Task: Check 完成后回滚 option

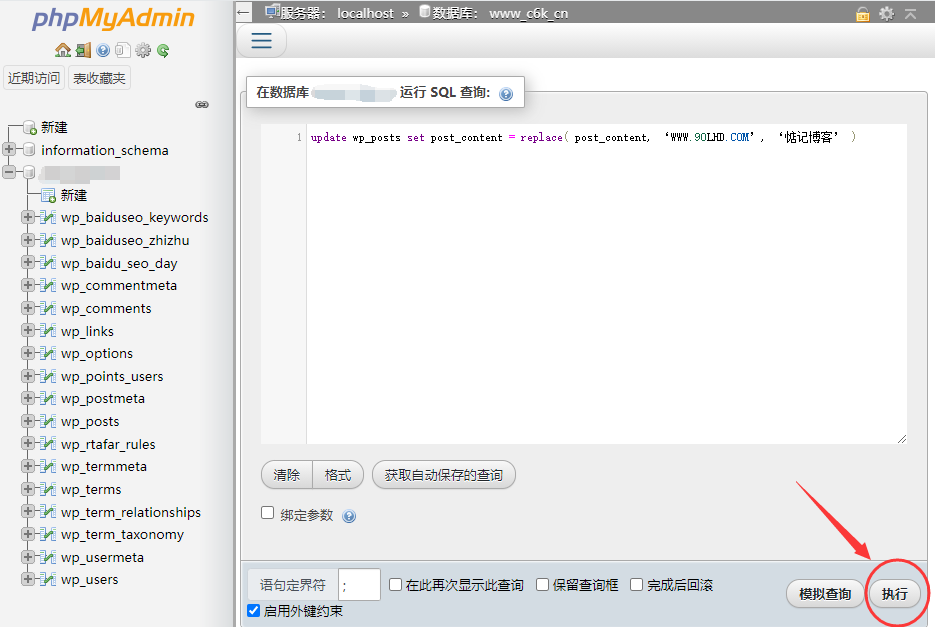Action: tap(636, 585)
